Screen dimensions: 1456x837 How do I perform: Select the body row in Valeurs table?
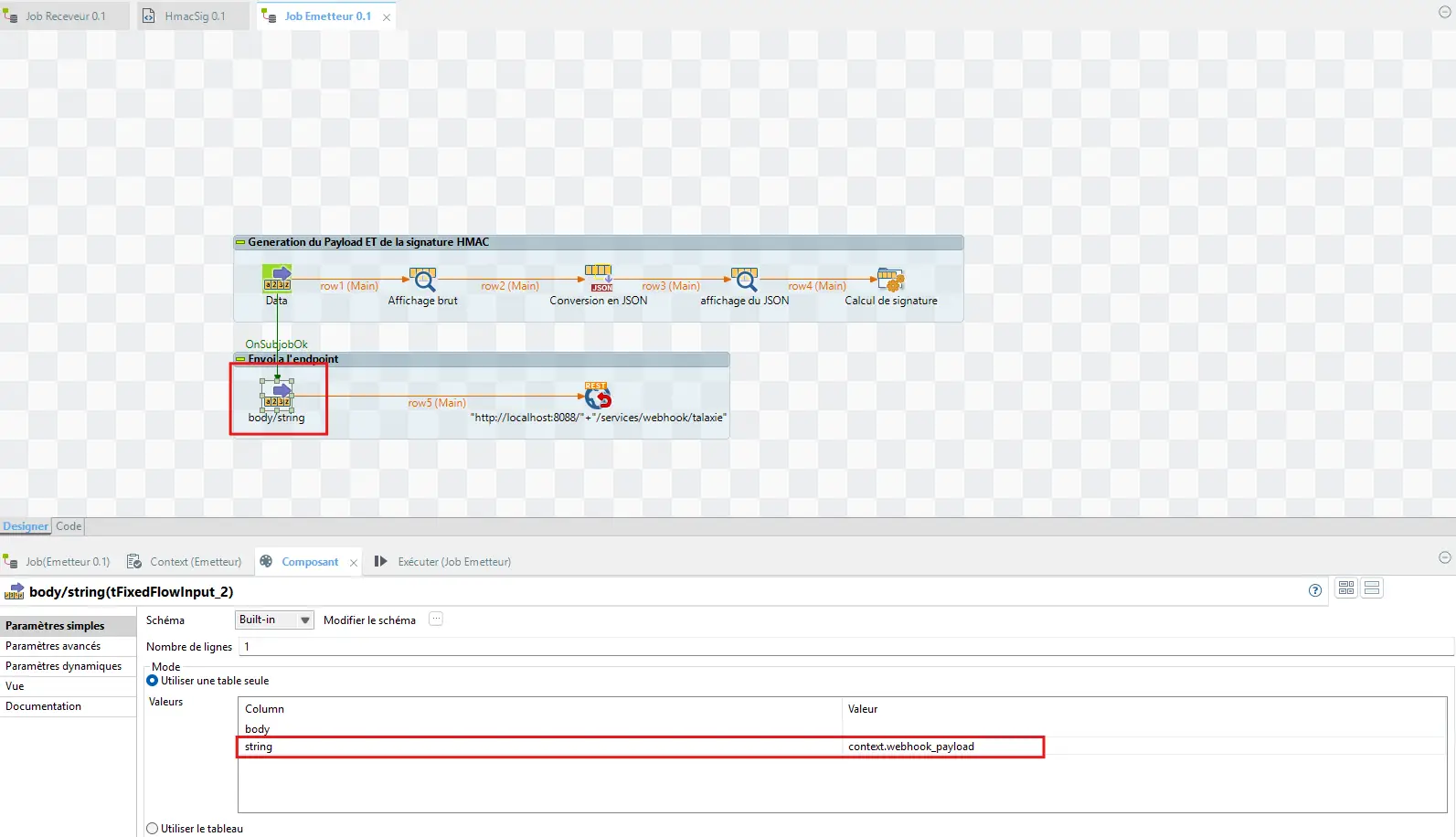pos(842,729)
